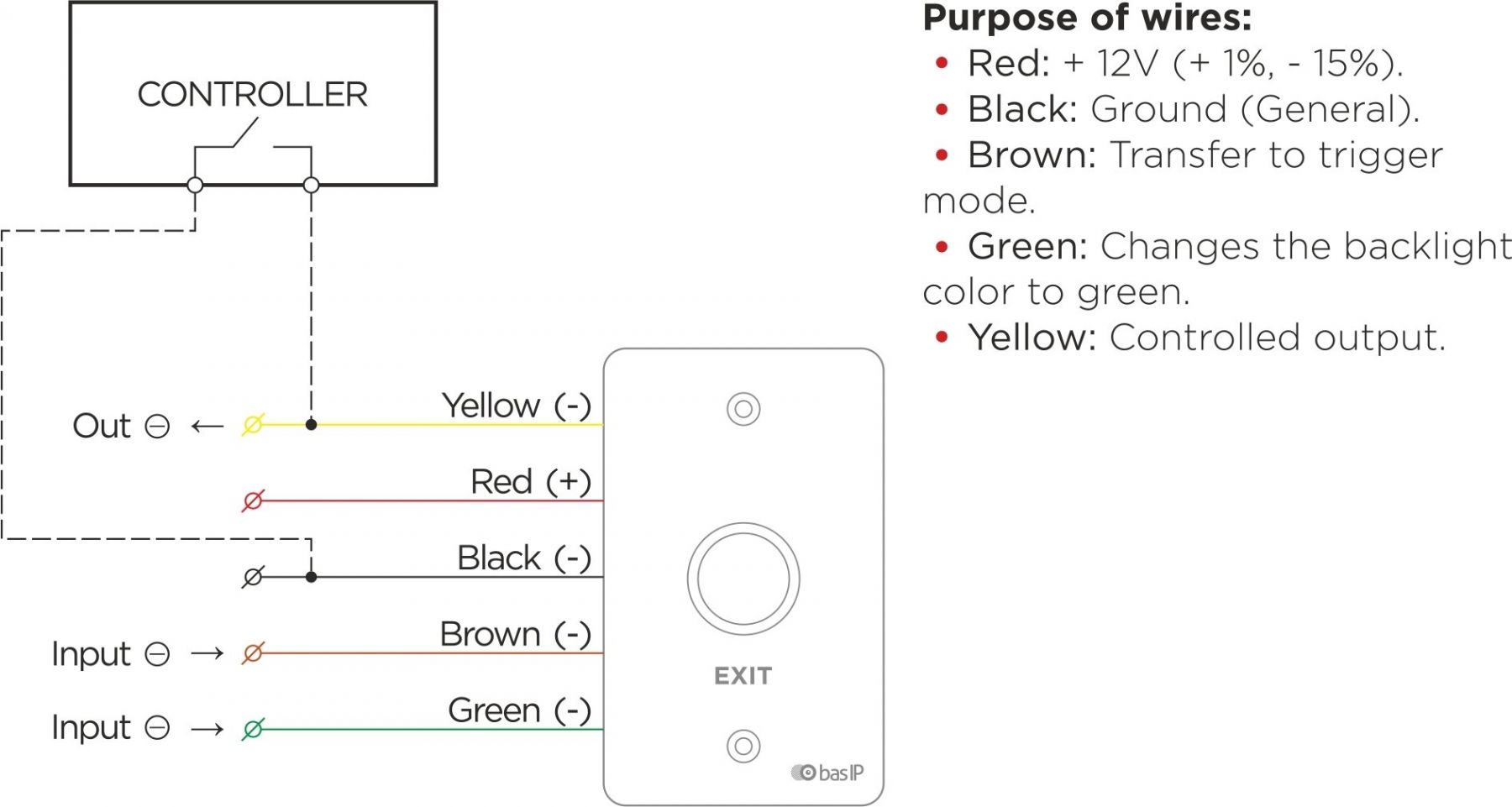The width and height of the screenshot is (1512, 807).
Task: Click the Out minus label
Action: tap(122, 426)
